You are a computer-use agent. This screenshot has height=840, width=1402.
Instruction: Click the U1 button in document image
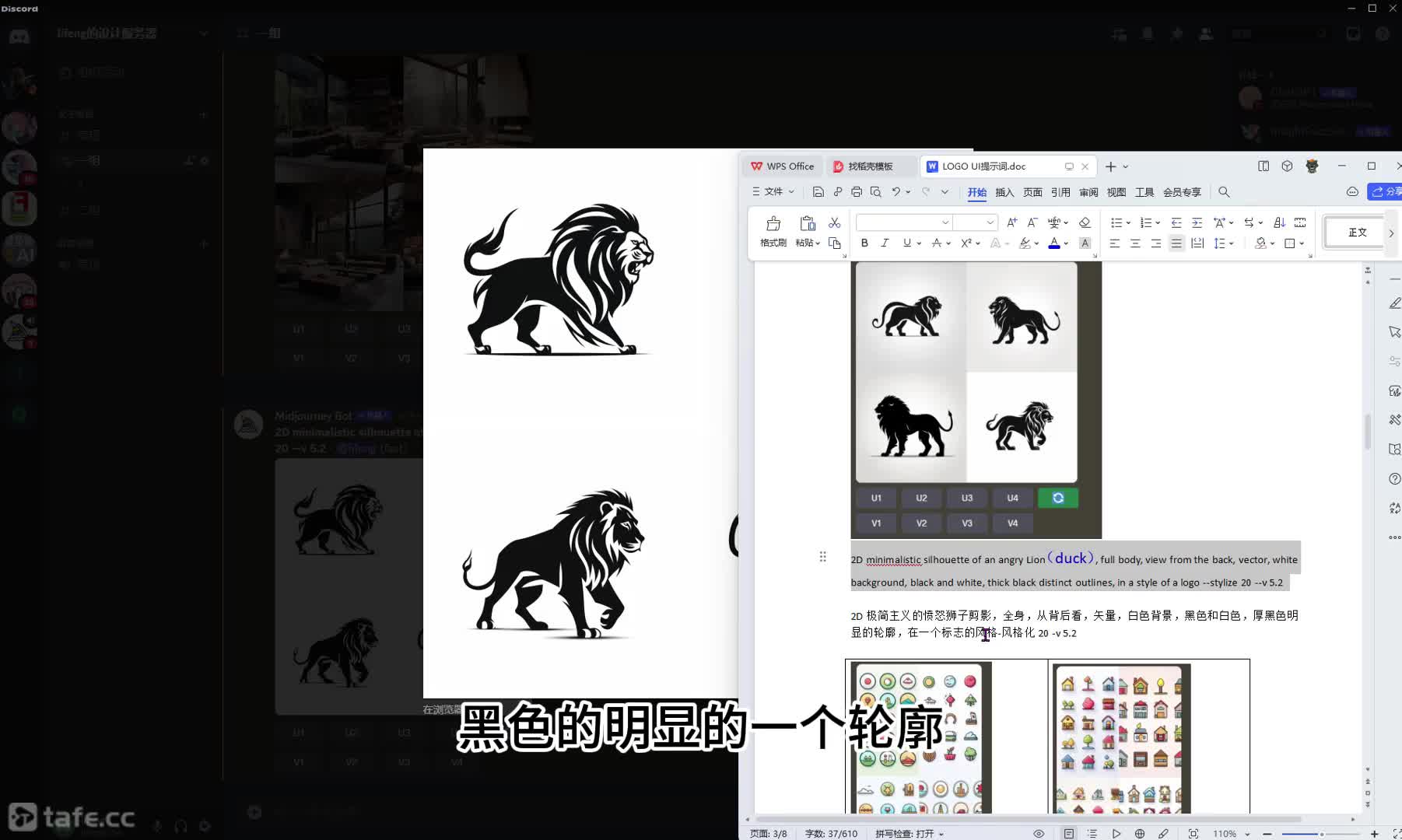tap(876, 498)
